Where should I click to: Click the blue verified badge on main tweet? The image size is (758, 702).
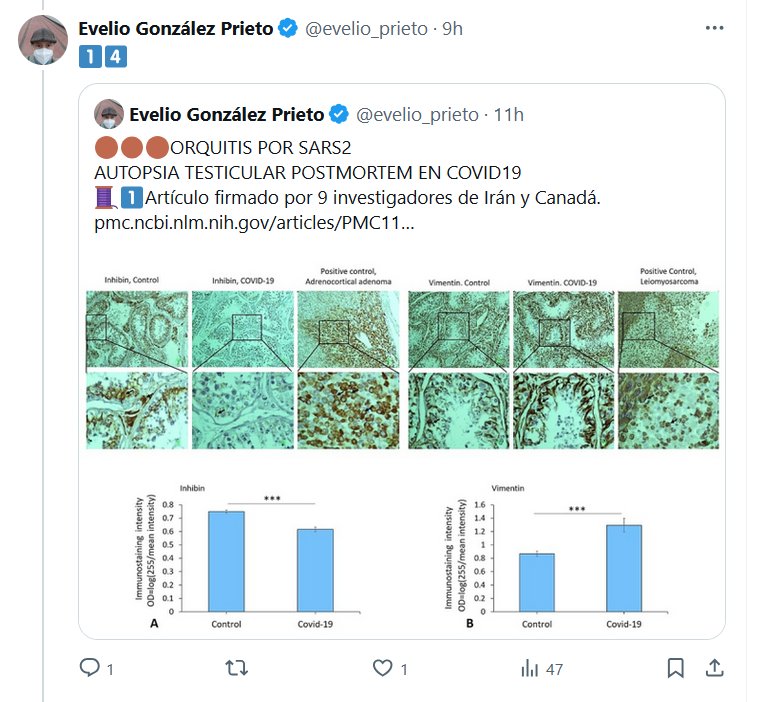(287, 29)
